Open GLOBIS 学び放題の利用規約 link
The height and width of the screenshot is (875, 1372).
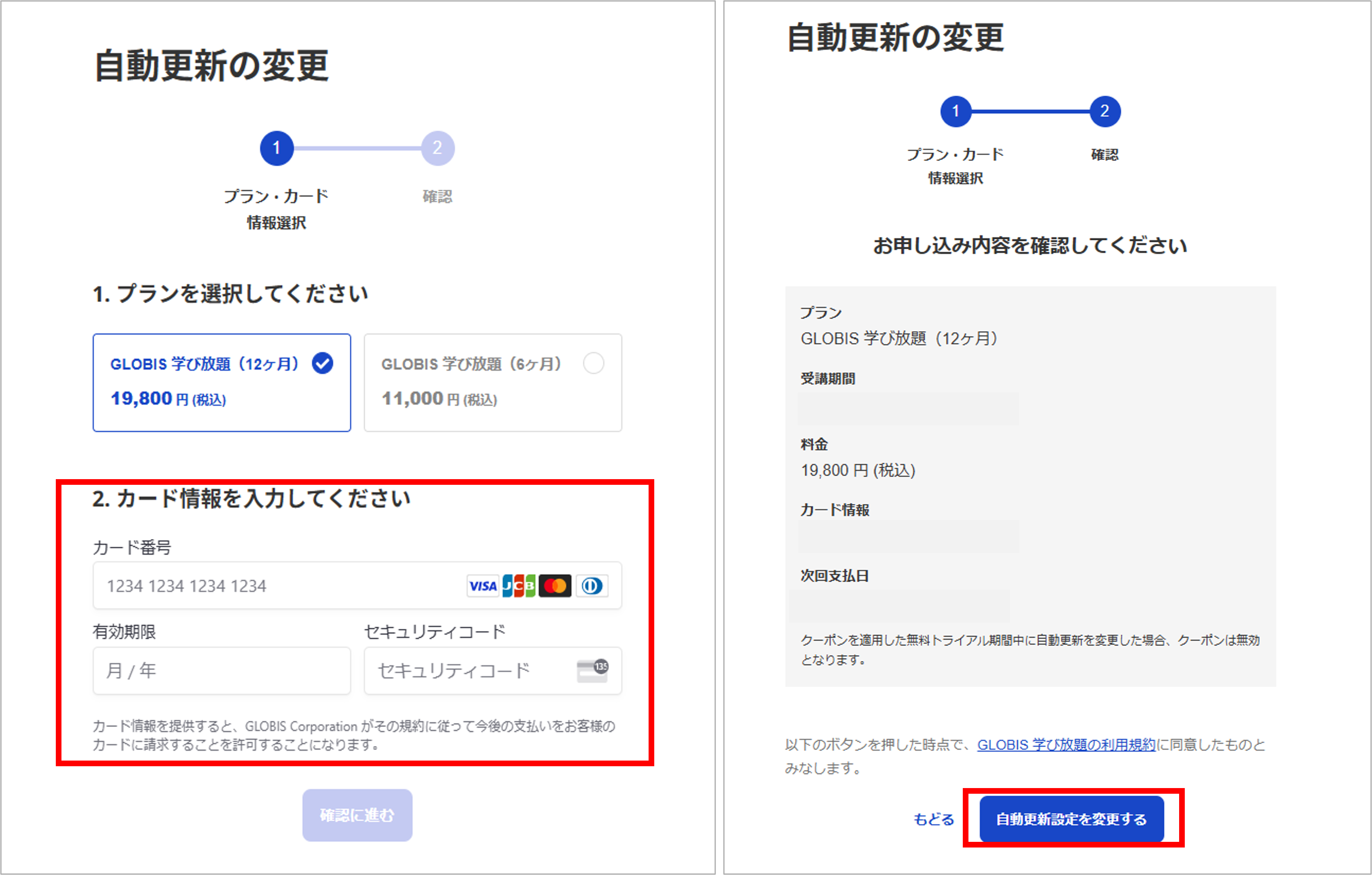click(x=1066, y=744)
